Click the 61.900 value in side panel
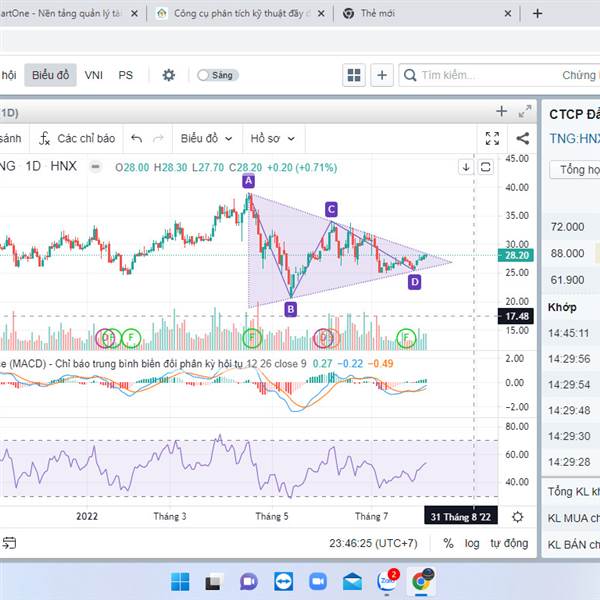600x600 pixels. click(567, 280)
